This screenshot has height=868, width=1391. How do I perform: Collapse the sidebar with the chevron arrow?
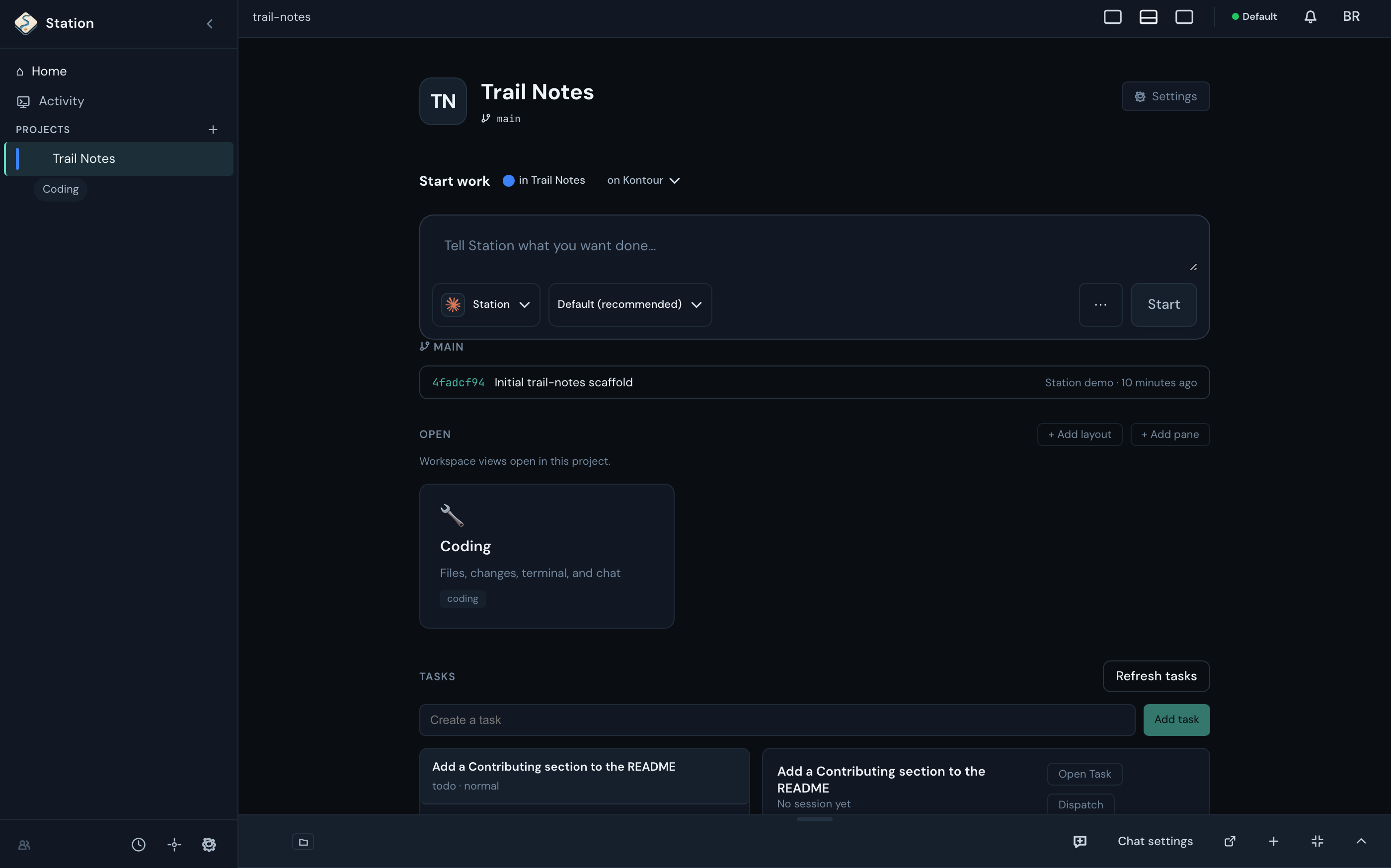coord(210,23)
